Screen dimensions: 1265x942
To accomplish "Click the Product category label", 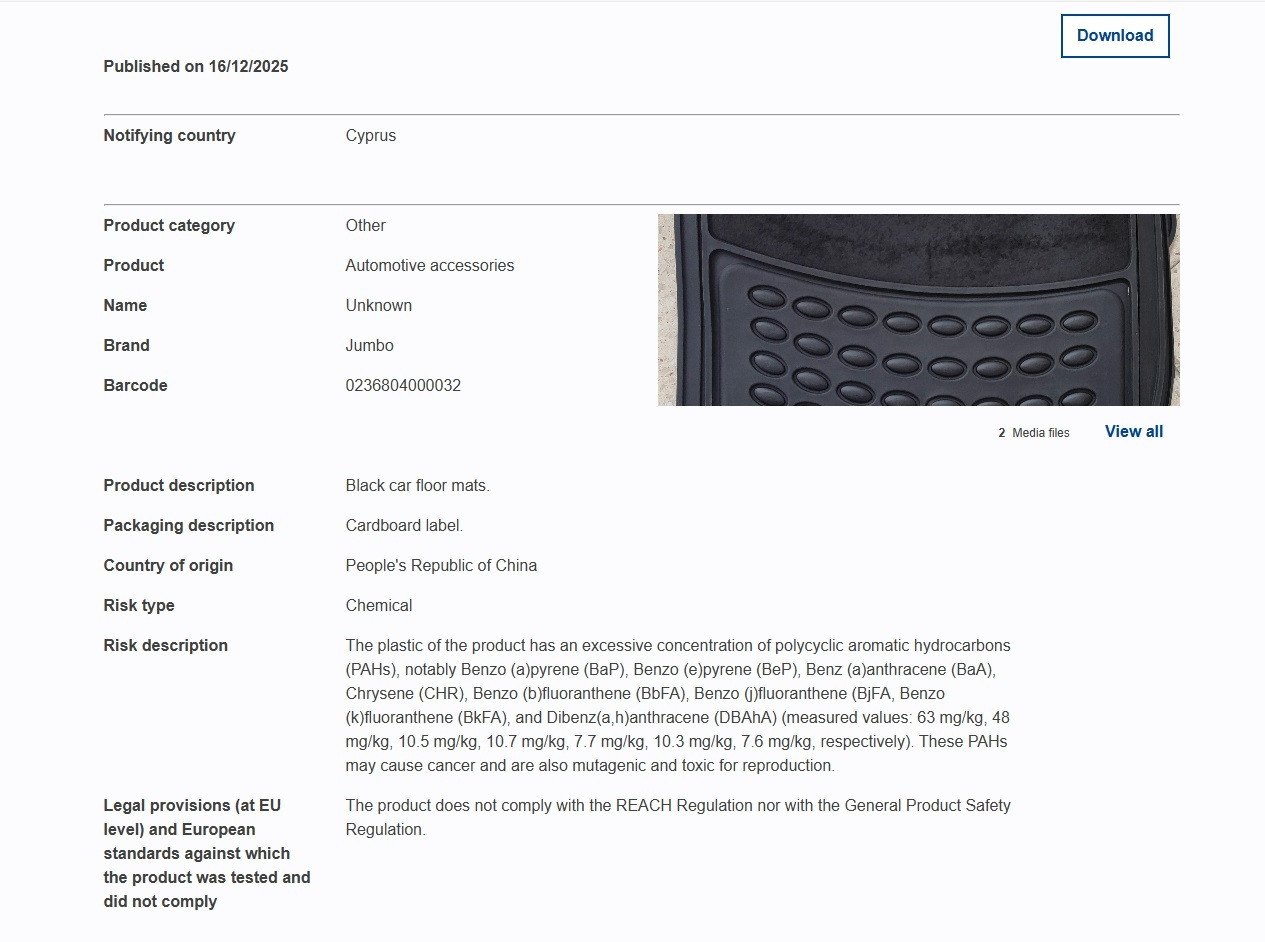I will (x=169, y=226).
